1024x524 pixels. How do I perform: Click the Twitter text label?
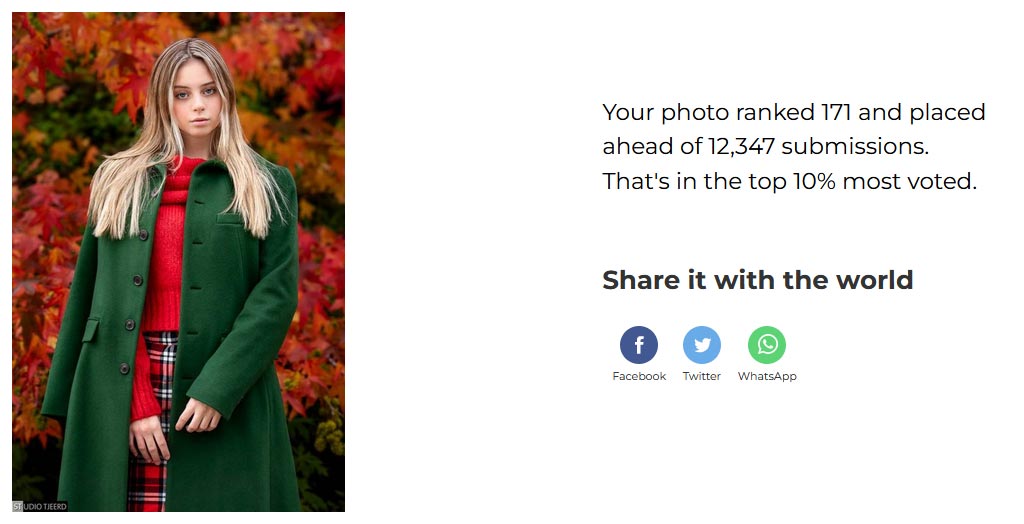coord(701,376)
